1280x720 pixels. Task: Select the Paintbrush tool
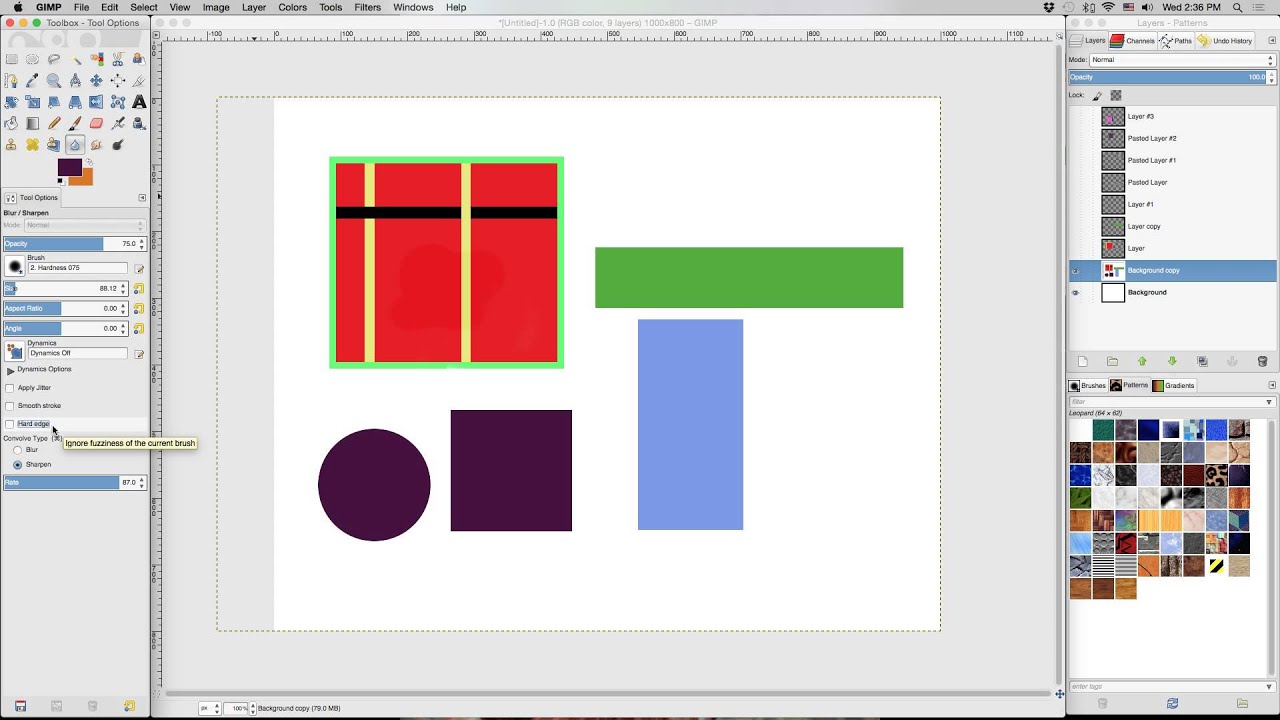[75, 124]
